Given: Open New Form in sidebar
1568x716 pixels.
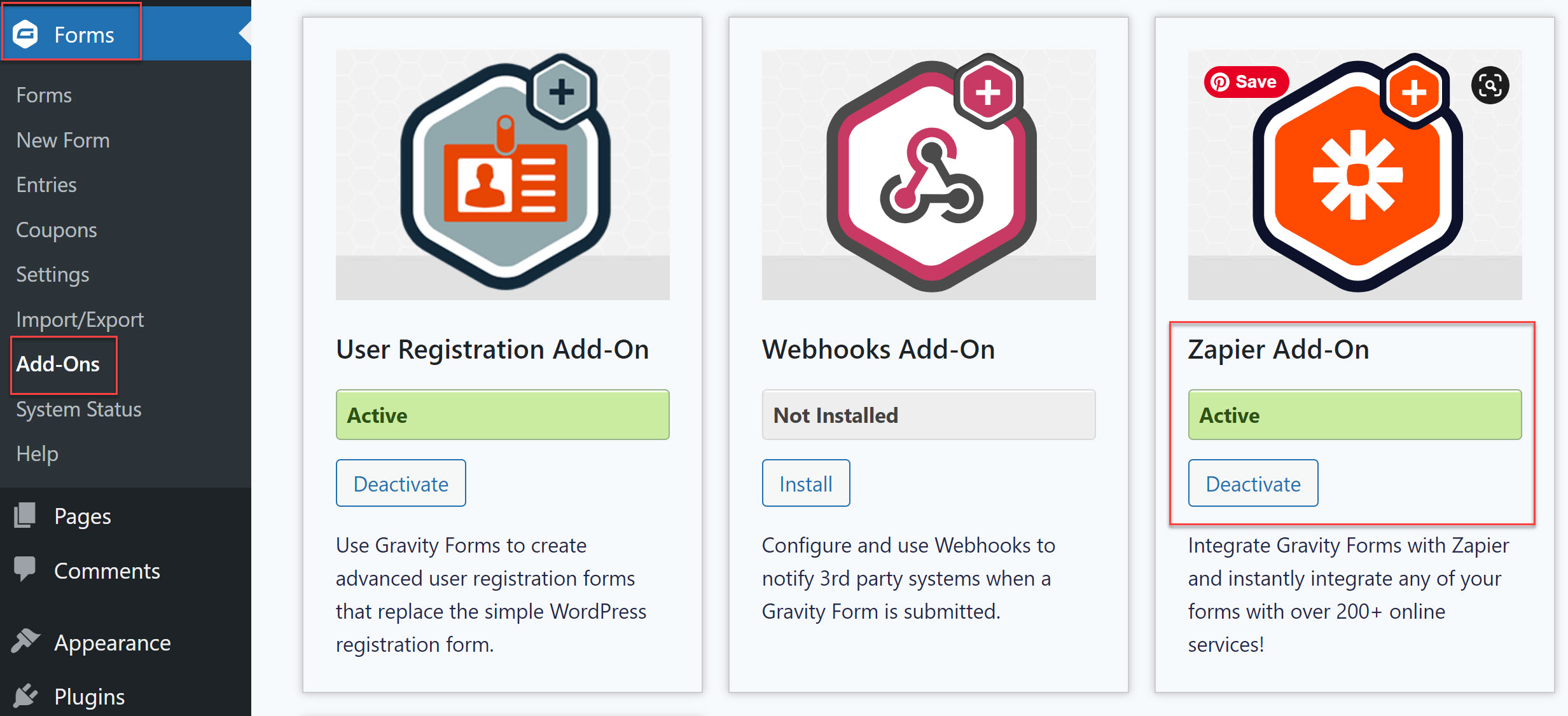Looking at the screenshot, I should pos(63,140).
